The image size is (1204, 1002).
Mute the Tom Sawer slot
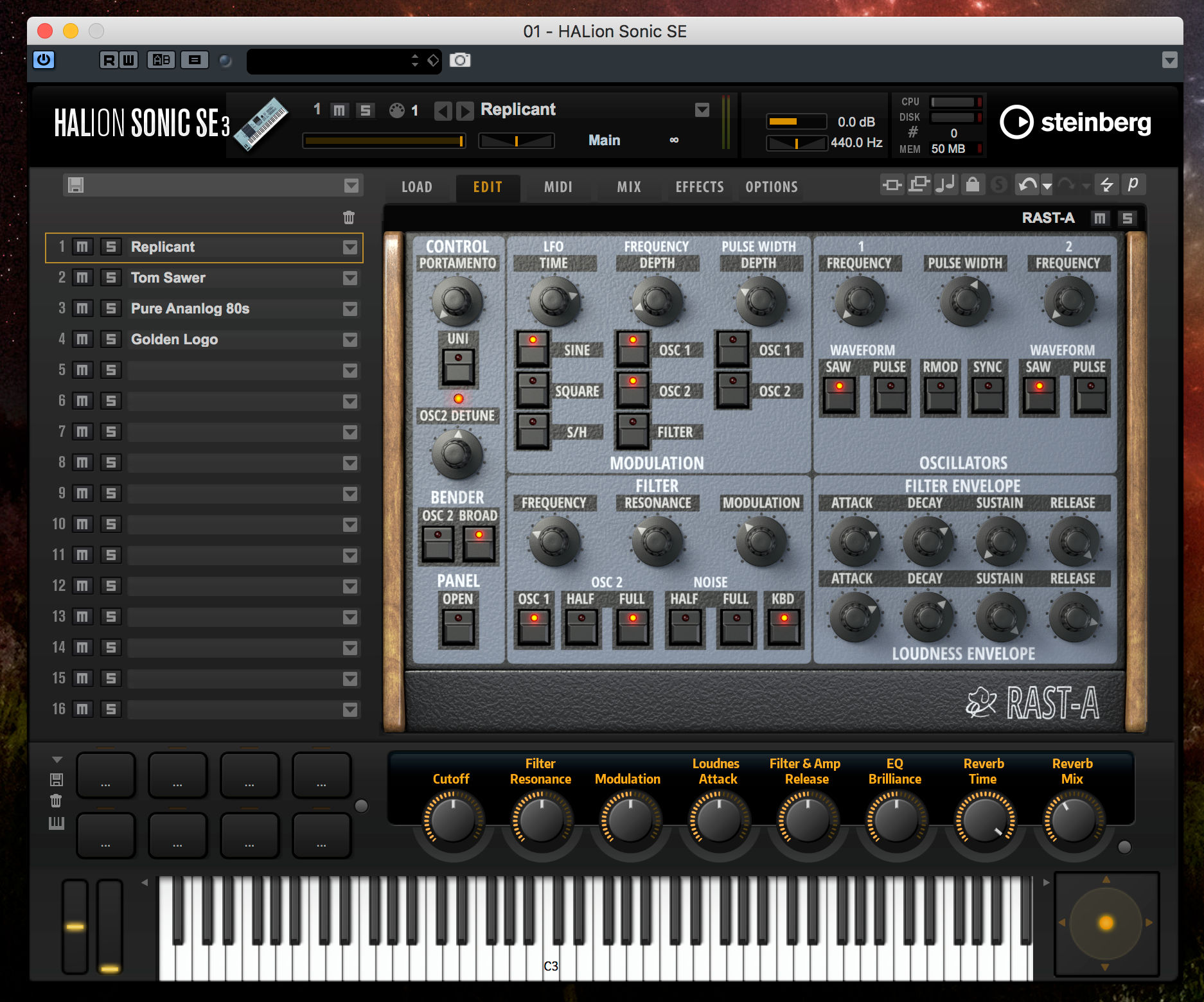(x=82, y=278)
